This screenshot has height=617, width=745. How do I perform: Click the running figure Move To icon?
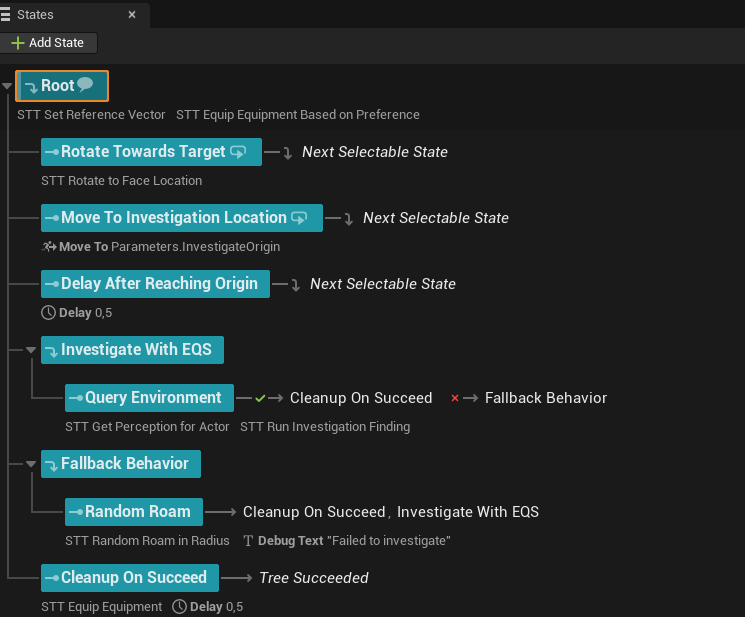[48, 247]
